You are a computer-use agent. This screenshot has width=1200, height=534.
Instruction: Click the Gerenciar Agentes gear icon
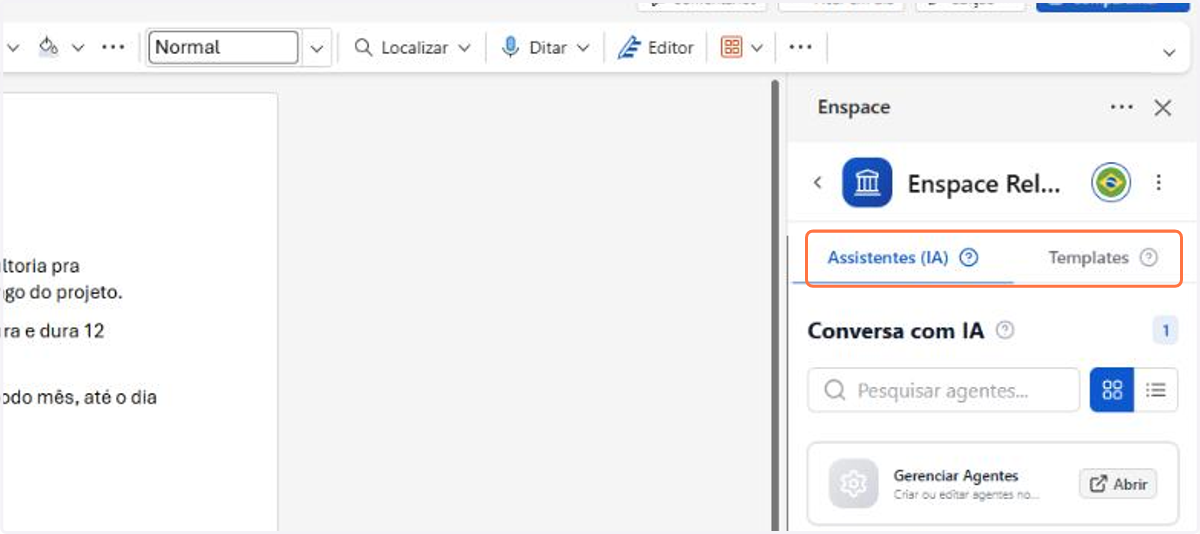[x=853, y=484]
